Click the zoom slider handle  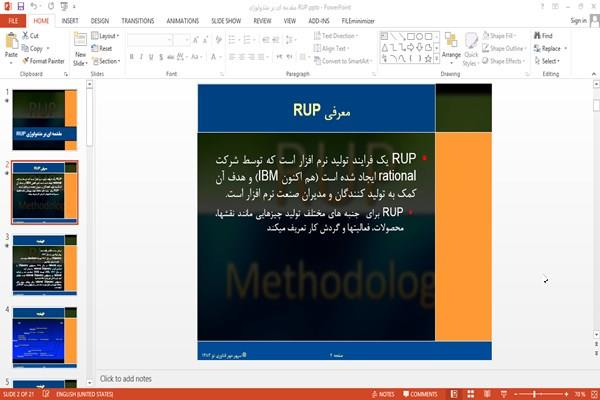coord(534,394)
